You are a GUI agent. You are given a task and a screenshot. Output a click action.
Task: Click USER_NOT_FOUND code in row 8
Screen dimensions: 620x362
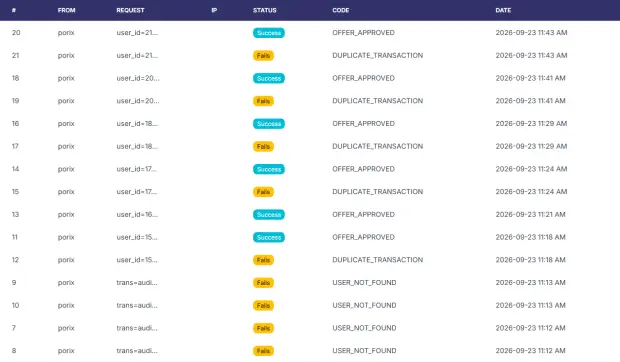[364, 351]
